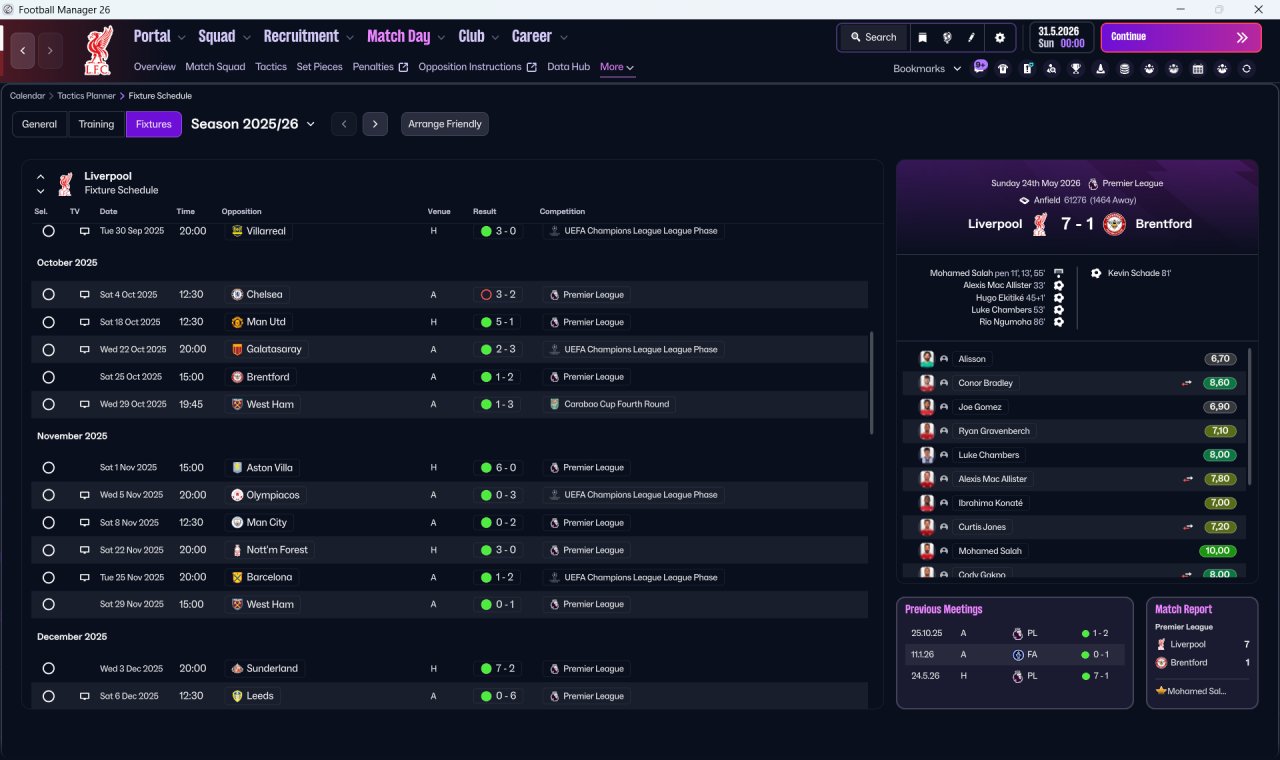Click the bookmark icon beside Search

(x=922, y=37)
